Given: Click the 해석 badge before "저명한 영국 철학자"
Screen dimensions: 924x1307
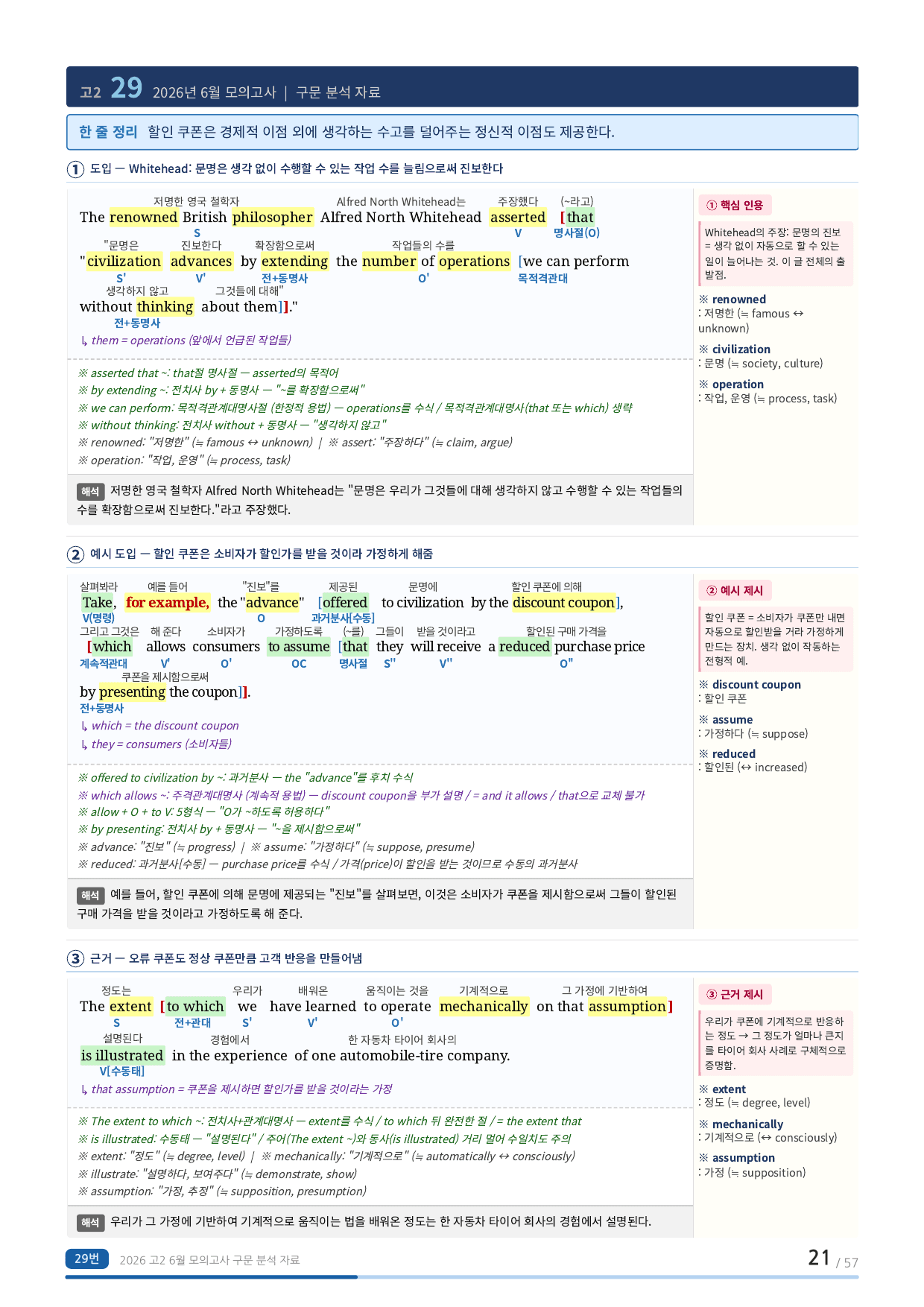Looking at the screenshot, I should (90, 491).
